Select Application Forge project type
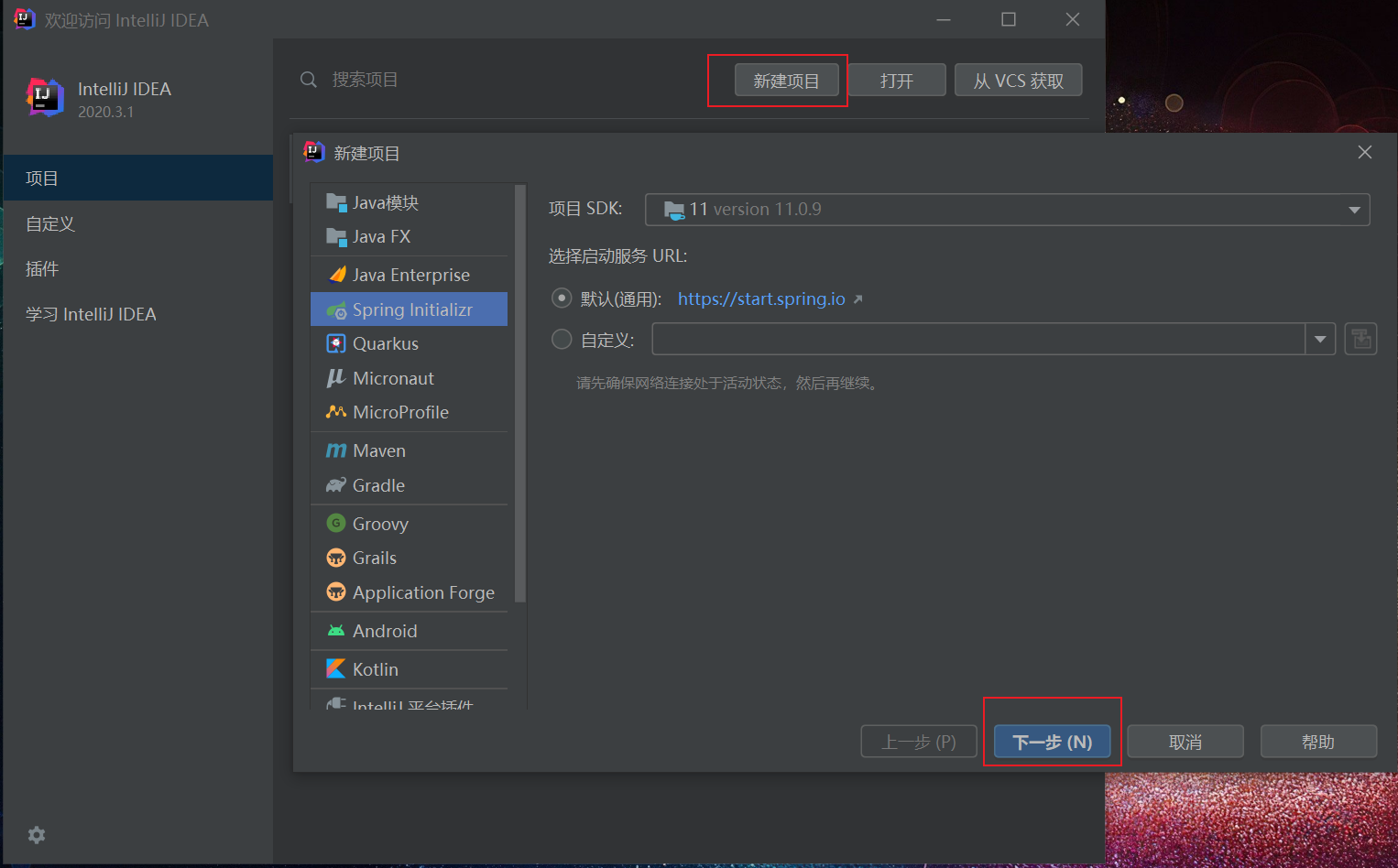This screenshot has width=1398, height=868. coord(410,592)
